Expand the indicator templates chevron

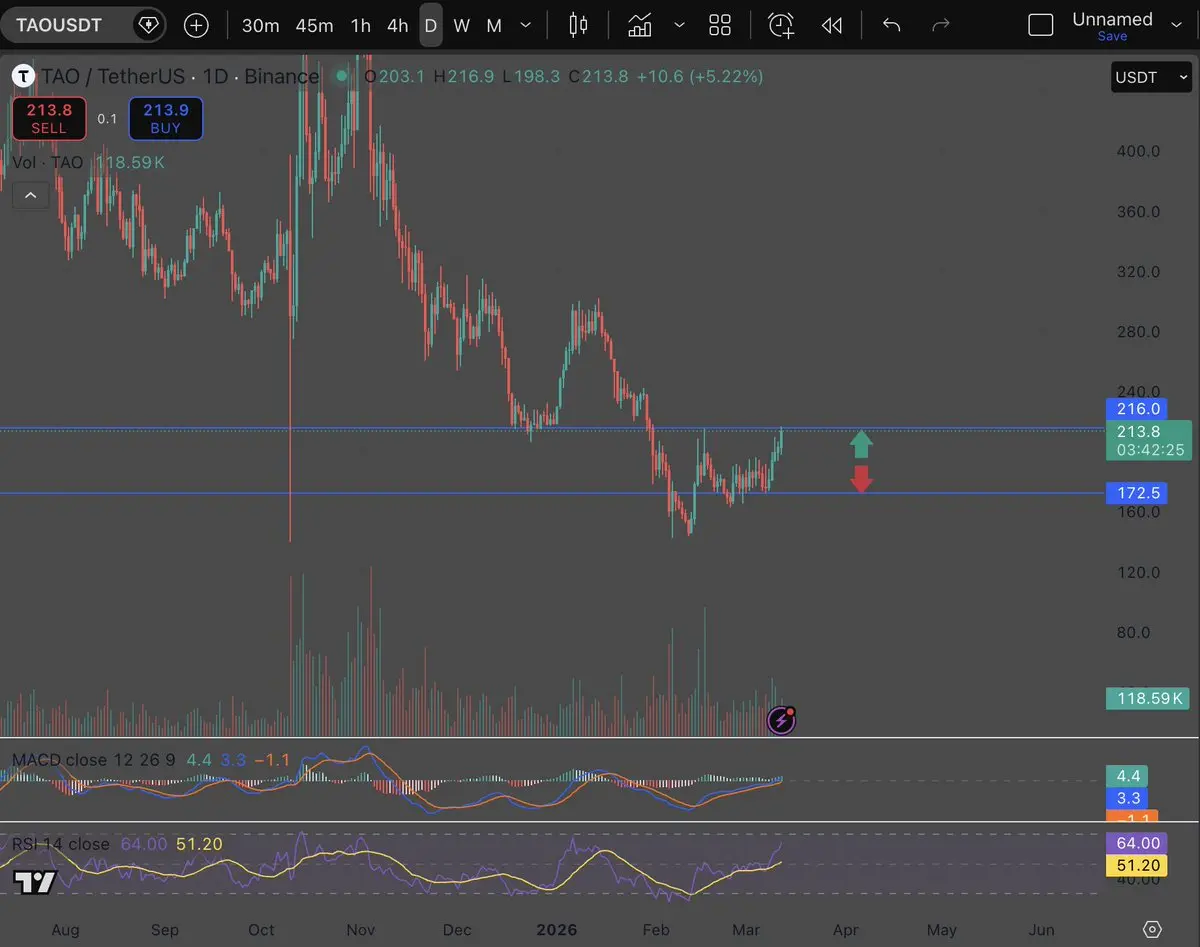point(680,25)
